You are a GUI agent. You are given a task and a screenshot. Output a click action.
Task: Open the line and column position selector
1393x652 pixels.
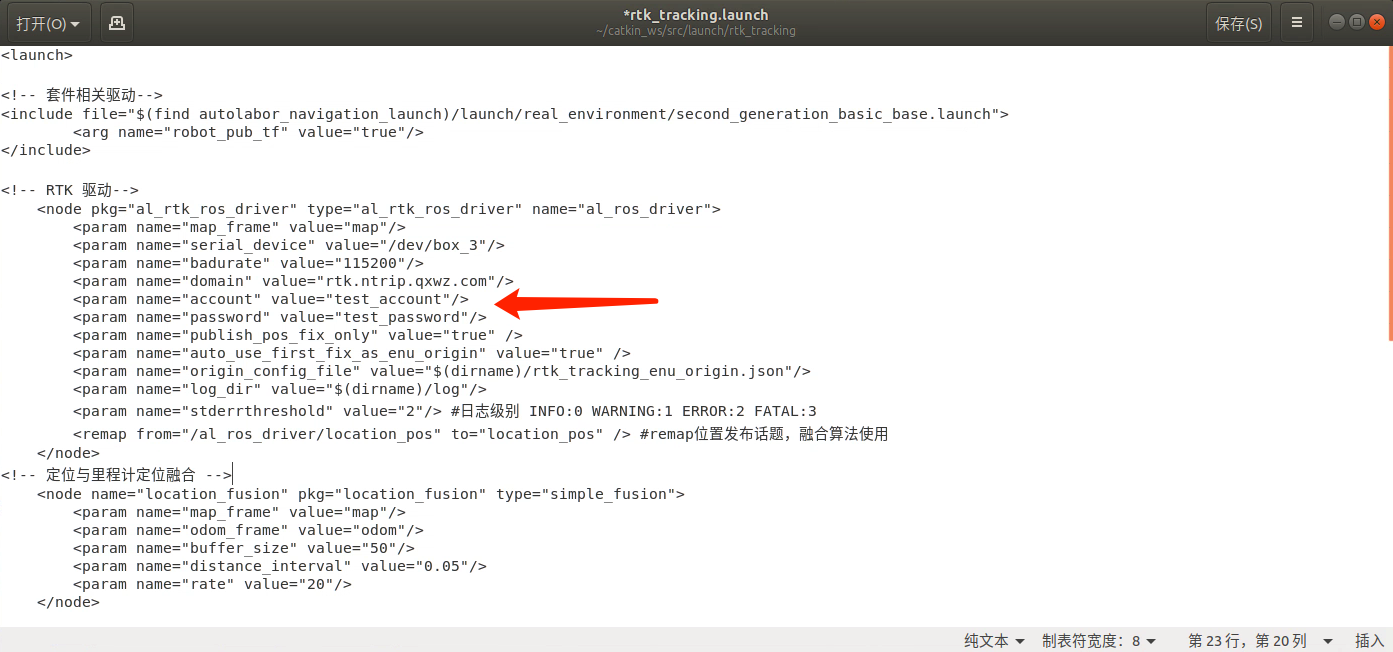click(x=1260, y=640)
